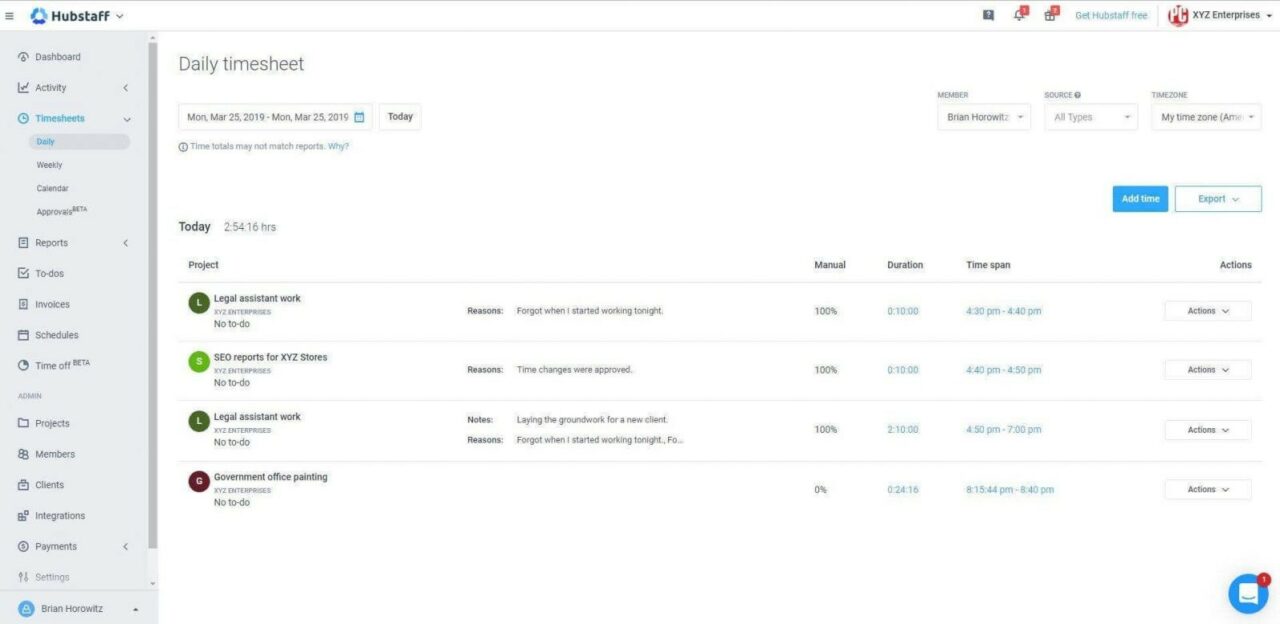
Task: Collapse the Timesheets sidebar section
Action: click(126, 118)
